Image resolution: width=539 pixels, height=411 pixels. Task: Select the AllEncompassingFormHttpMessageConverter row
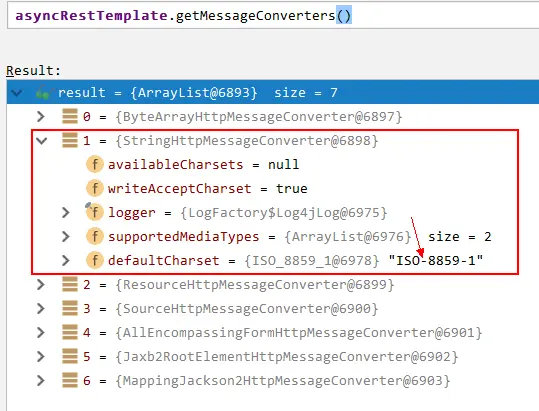(273, 333)
